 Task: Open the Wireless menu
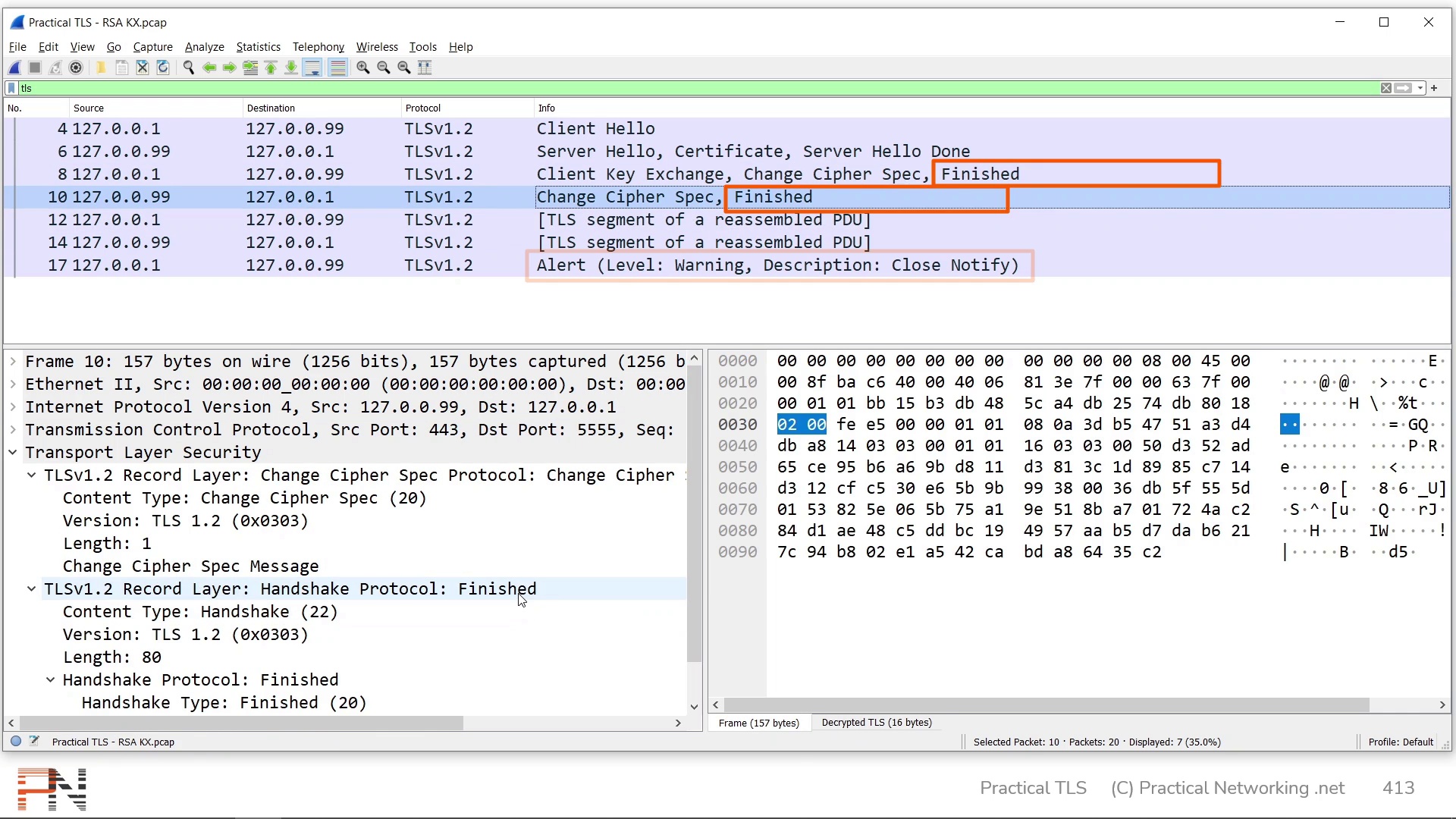pyautogui.click(x=377, y=47)
